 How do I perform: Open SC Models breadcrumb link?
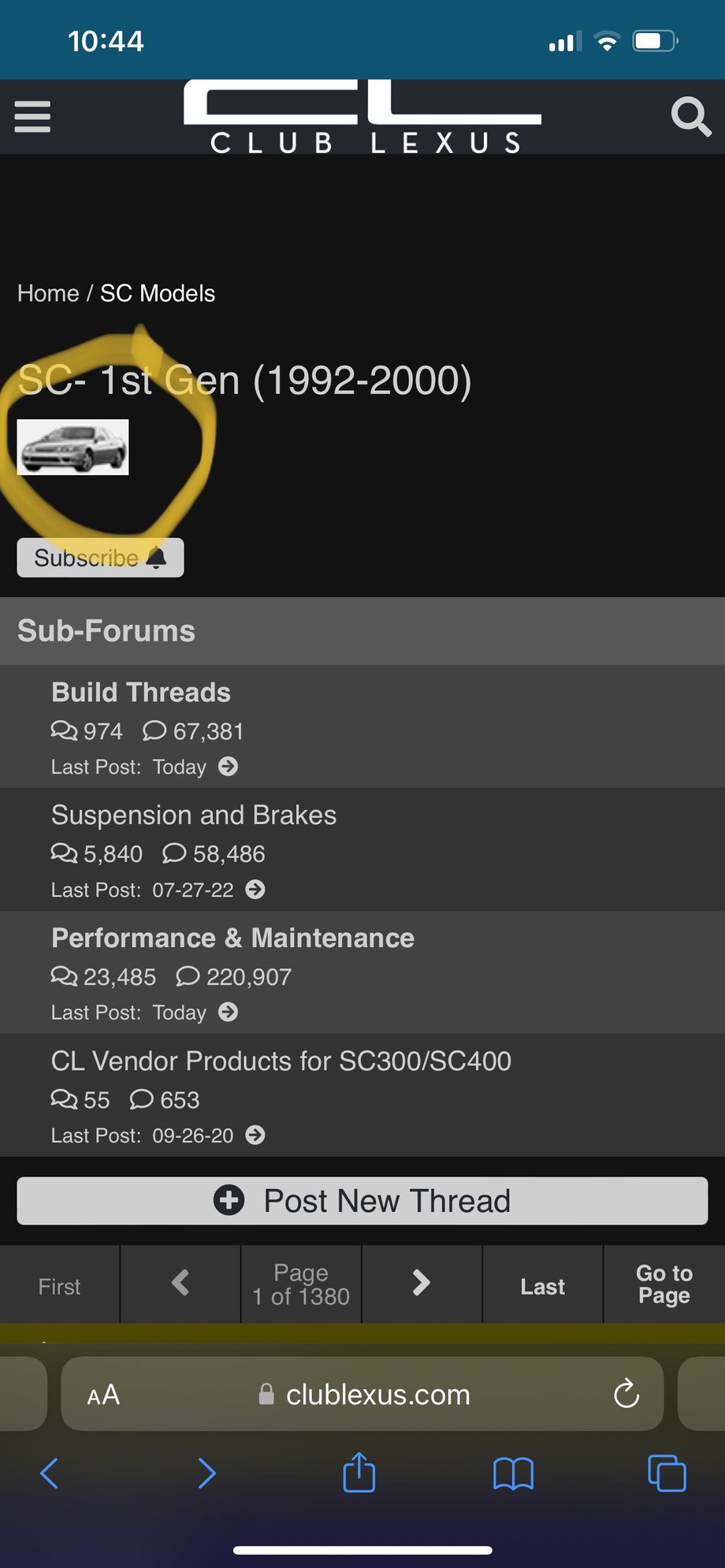click(x=158, y=293)
